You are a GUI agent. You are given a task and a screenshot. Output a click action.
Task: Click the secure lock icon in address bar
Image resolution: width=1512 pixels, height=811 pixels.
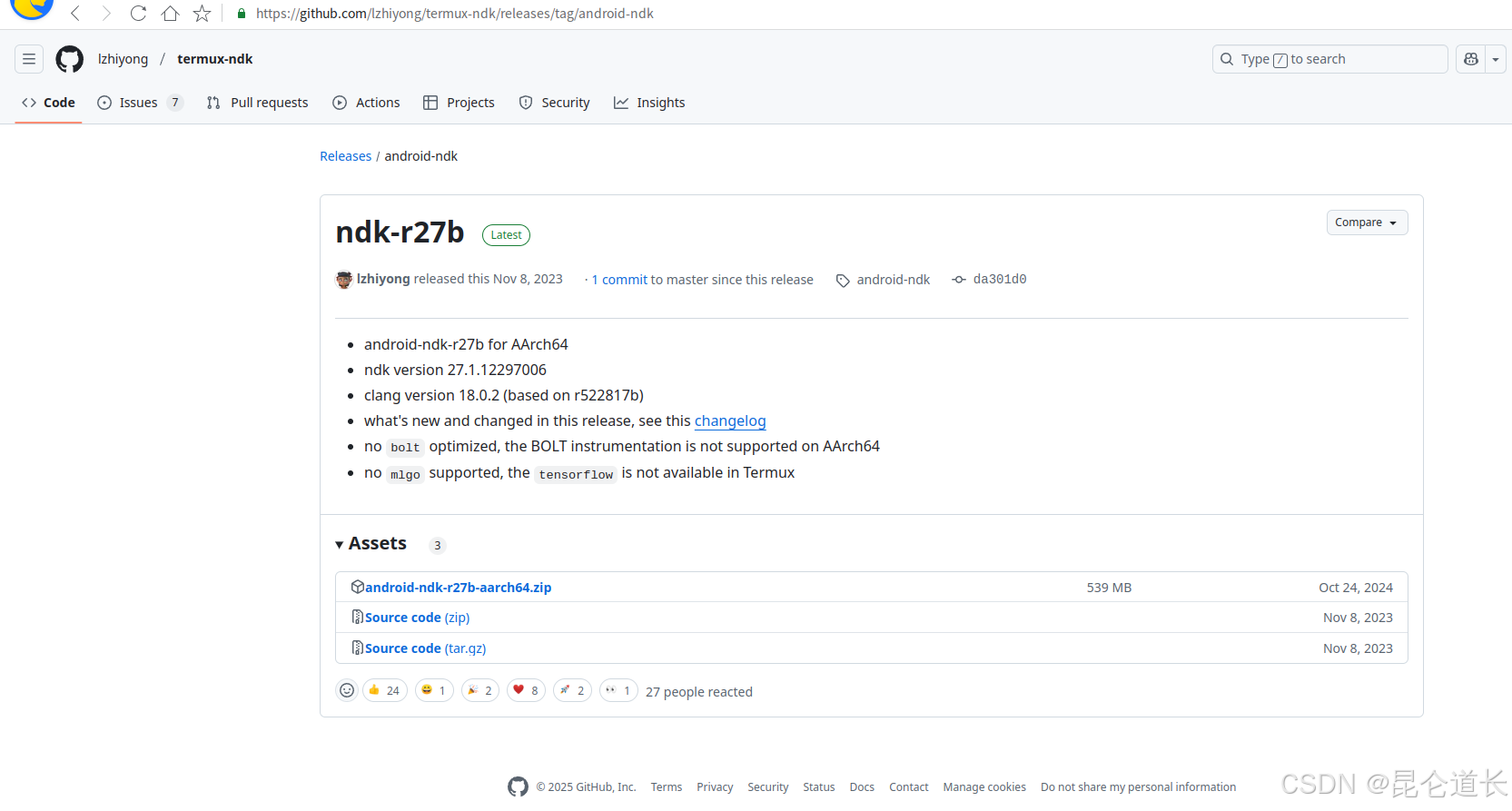241,14
